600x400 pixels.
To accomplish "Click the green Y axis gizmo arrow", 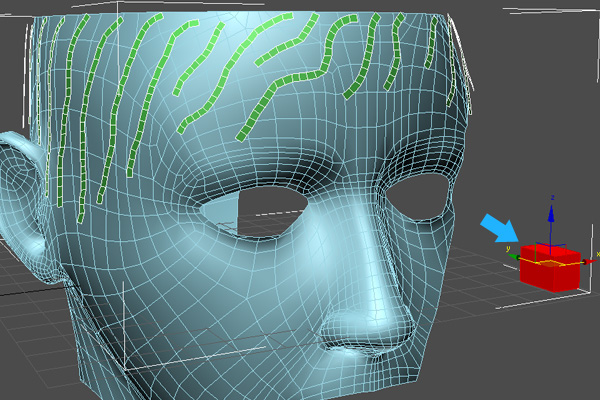I will (x=515, y=257).
